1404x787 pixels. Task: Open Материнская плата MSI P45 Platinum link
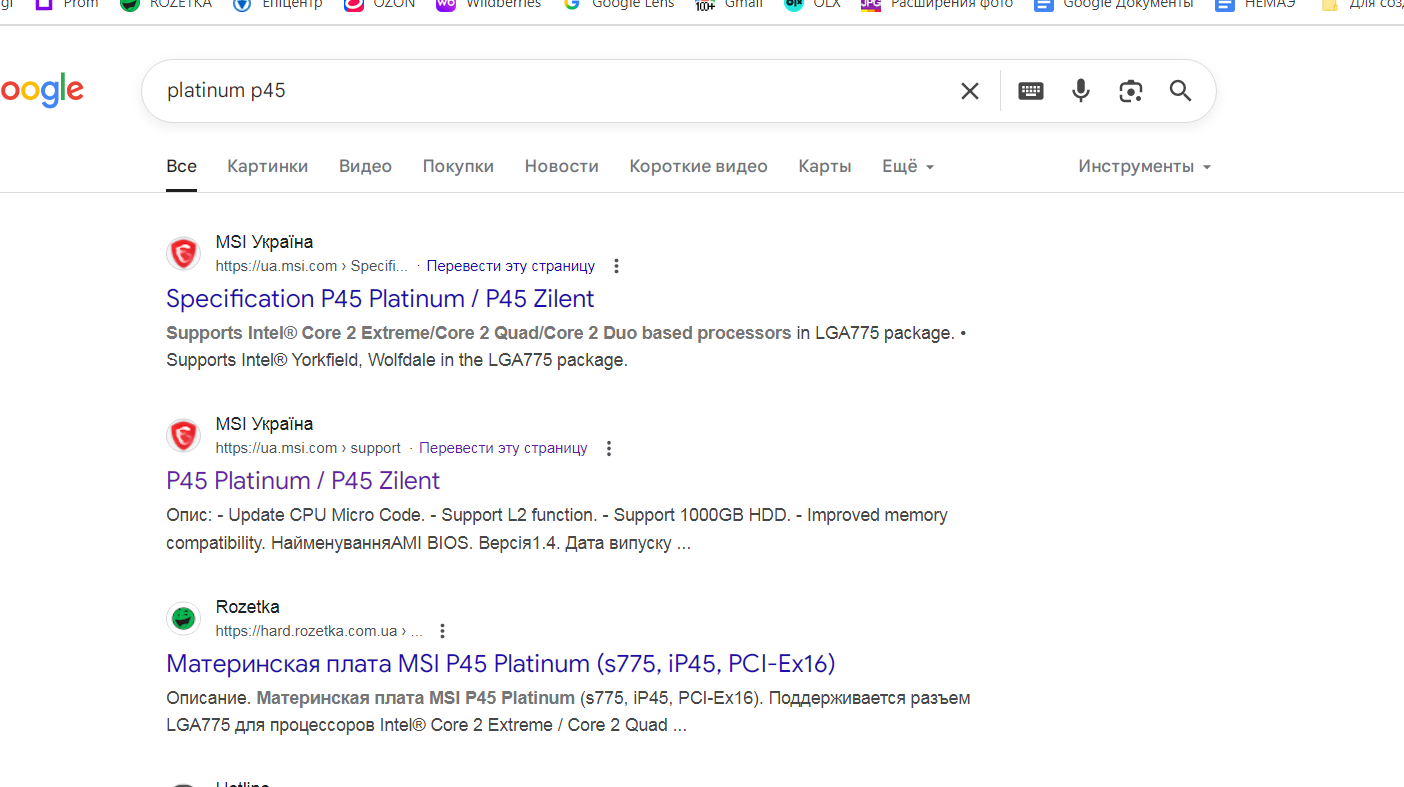500,664
